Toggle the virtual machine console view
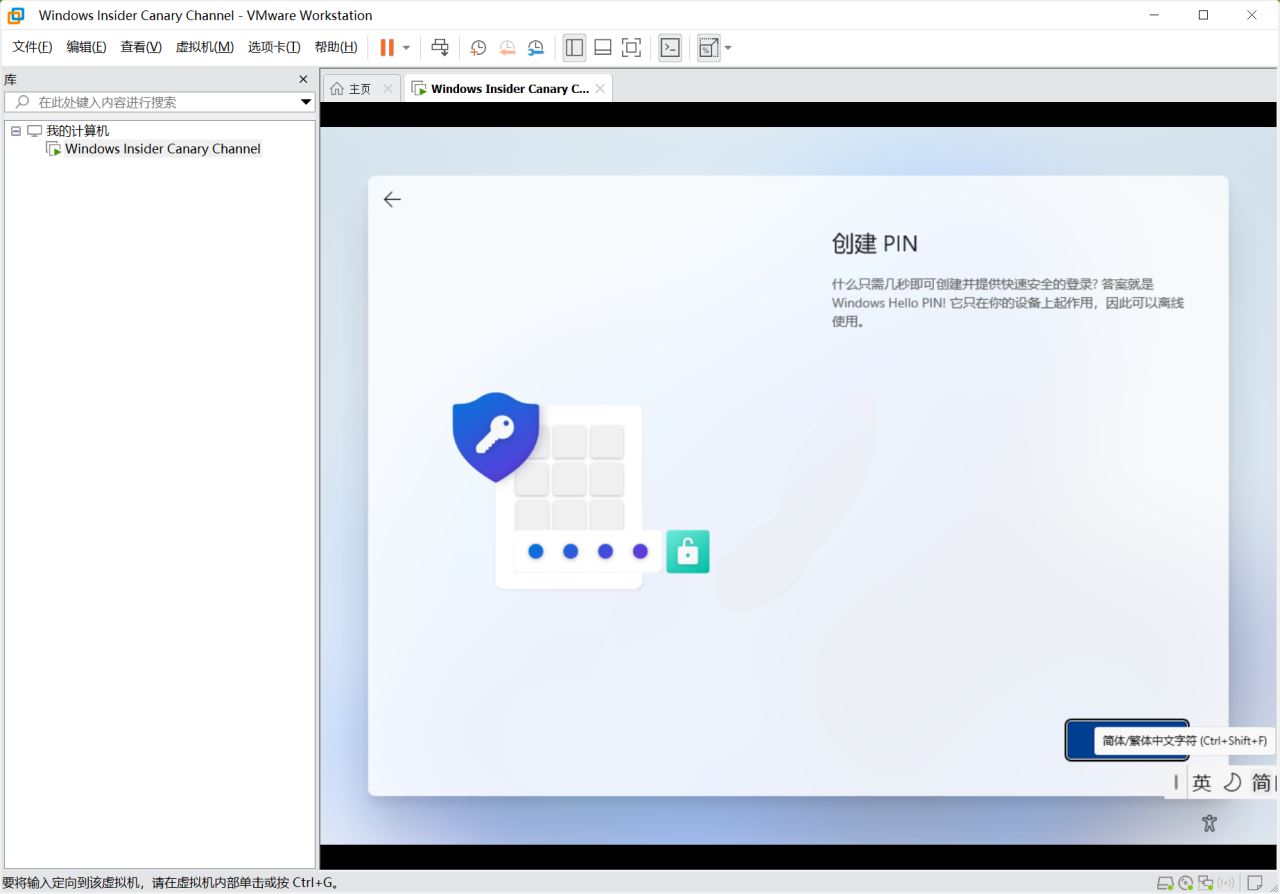Screen dimensions: 1280x894 point(670,47)
